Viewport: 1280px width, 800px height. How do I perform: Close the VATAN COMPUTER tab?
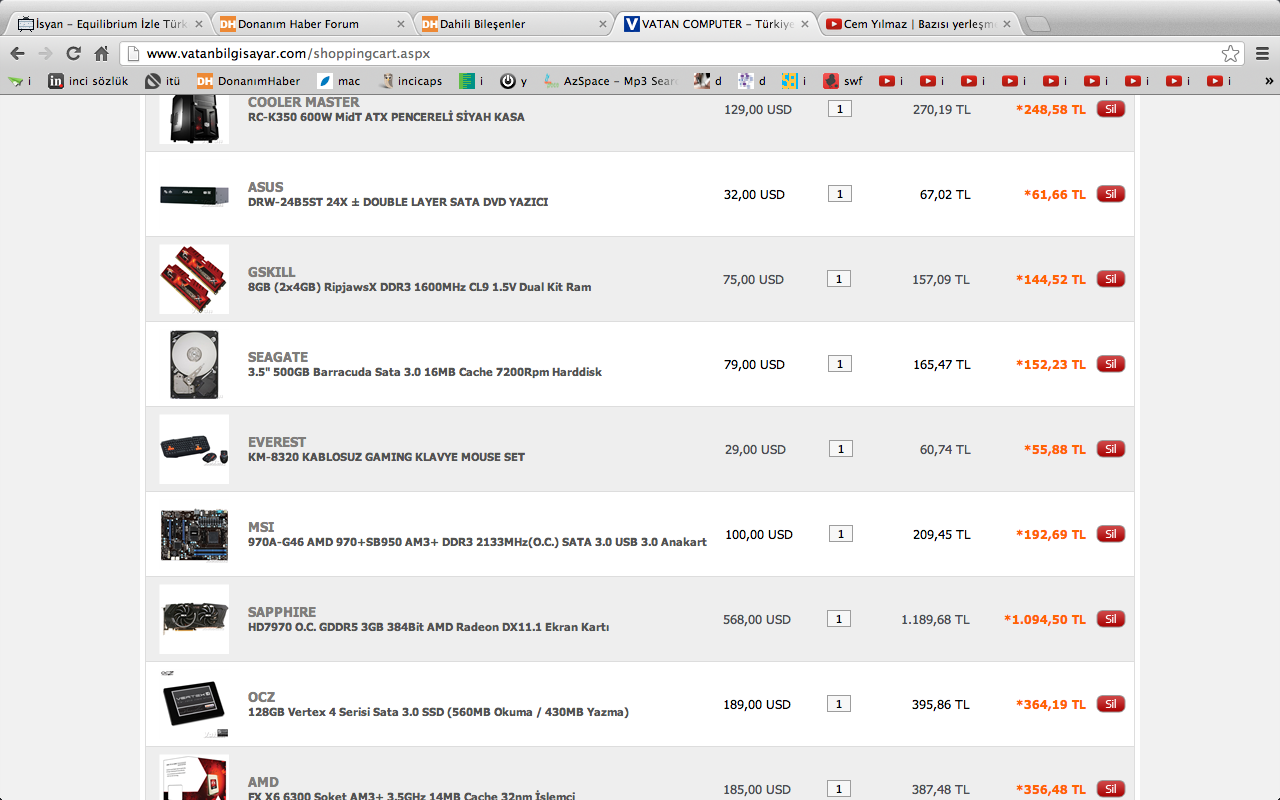[x=805, y=24]
